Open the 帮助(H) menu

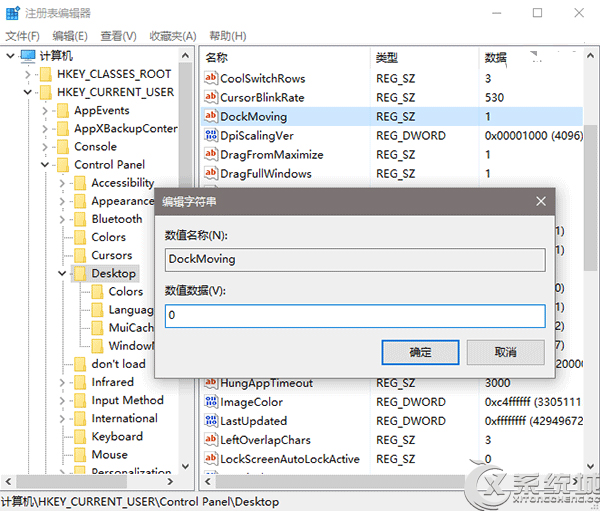228,36
